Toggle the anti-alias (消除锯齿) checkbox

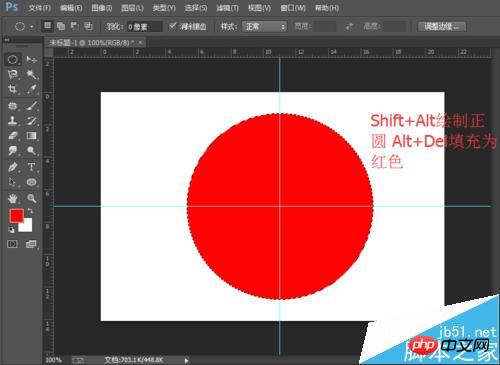click(172, 26)
